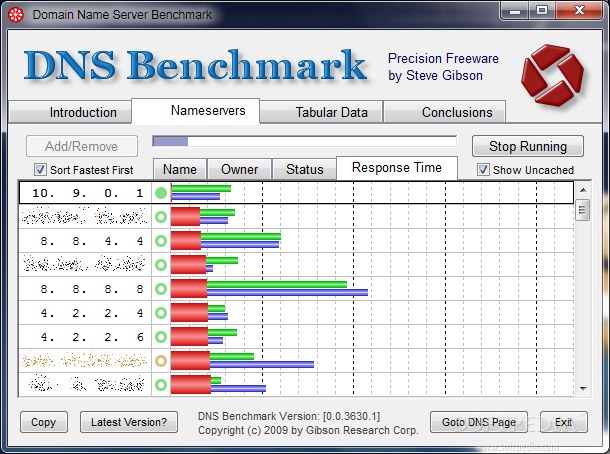This screenshot has height=454, width=610.
Task: Click the status circle for 10.9.0.1
Action: click(161, 193)
